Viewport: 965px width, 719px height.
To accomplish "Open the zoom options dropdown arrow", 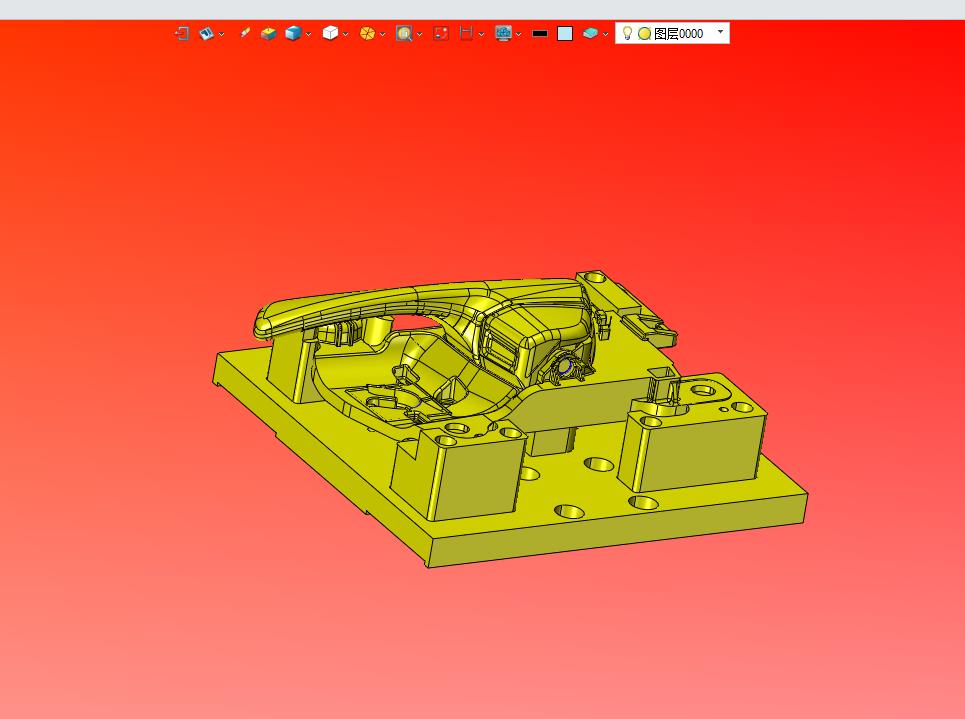I will [x=419, y=34].
